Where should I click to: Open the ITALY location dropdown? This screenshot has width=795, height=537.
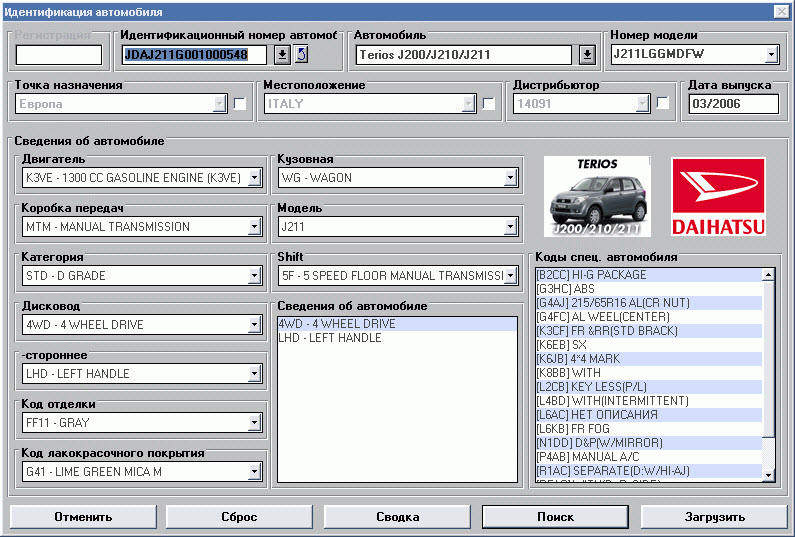(468, 103)
